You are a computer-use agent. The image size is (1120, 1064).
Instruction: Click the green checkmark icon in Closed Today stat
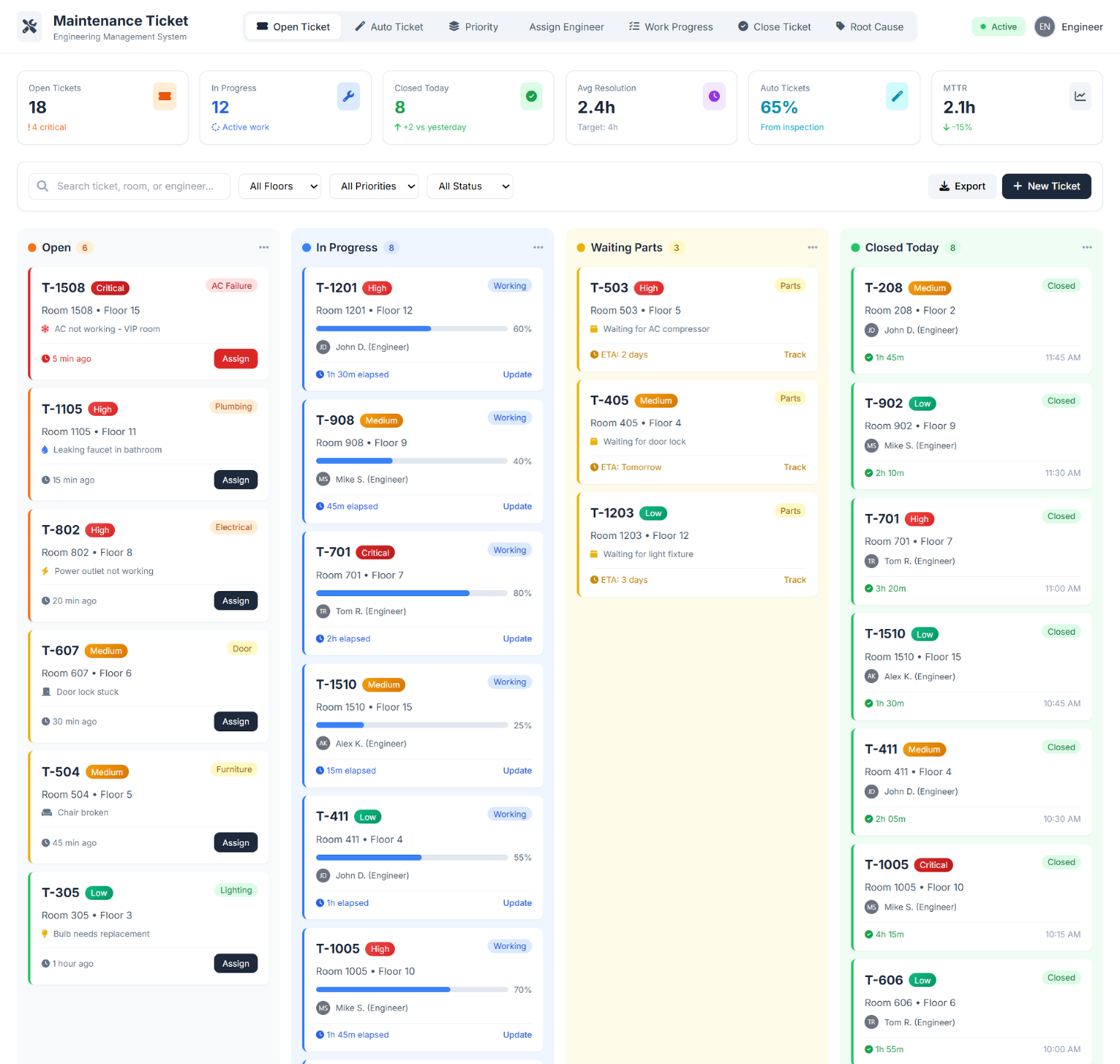point(531,96)
